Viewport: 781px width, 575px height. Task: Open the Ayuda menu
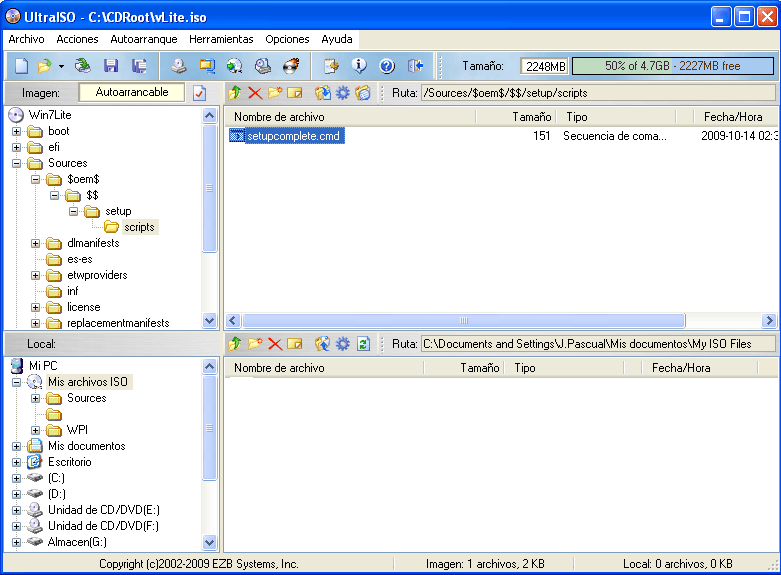(x=337, y=39)
